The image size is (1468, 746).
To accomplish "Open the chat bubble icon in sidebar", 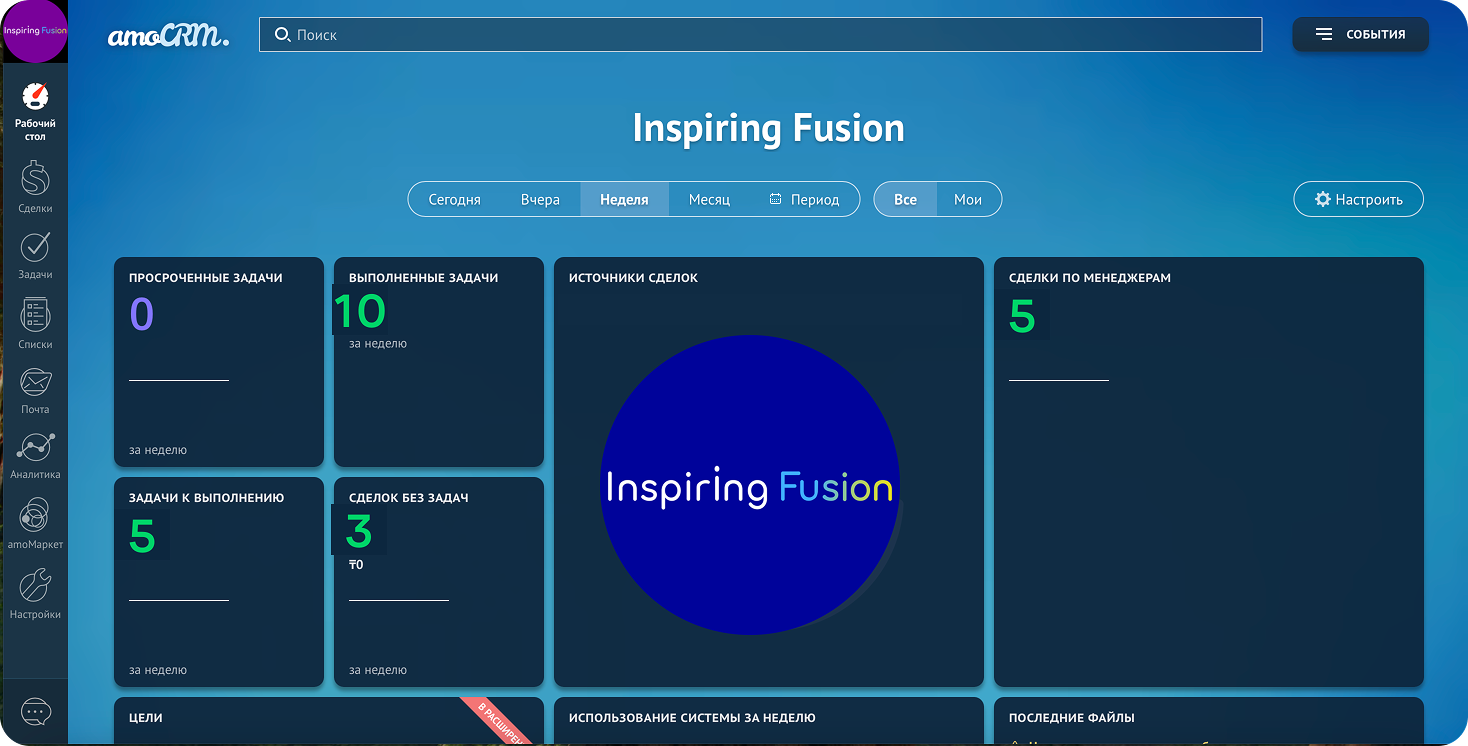I will 35,712.
